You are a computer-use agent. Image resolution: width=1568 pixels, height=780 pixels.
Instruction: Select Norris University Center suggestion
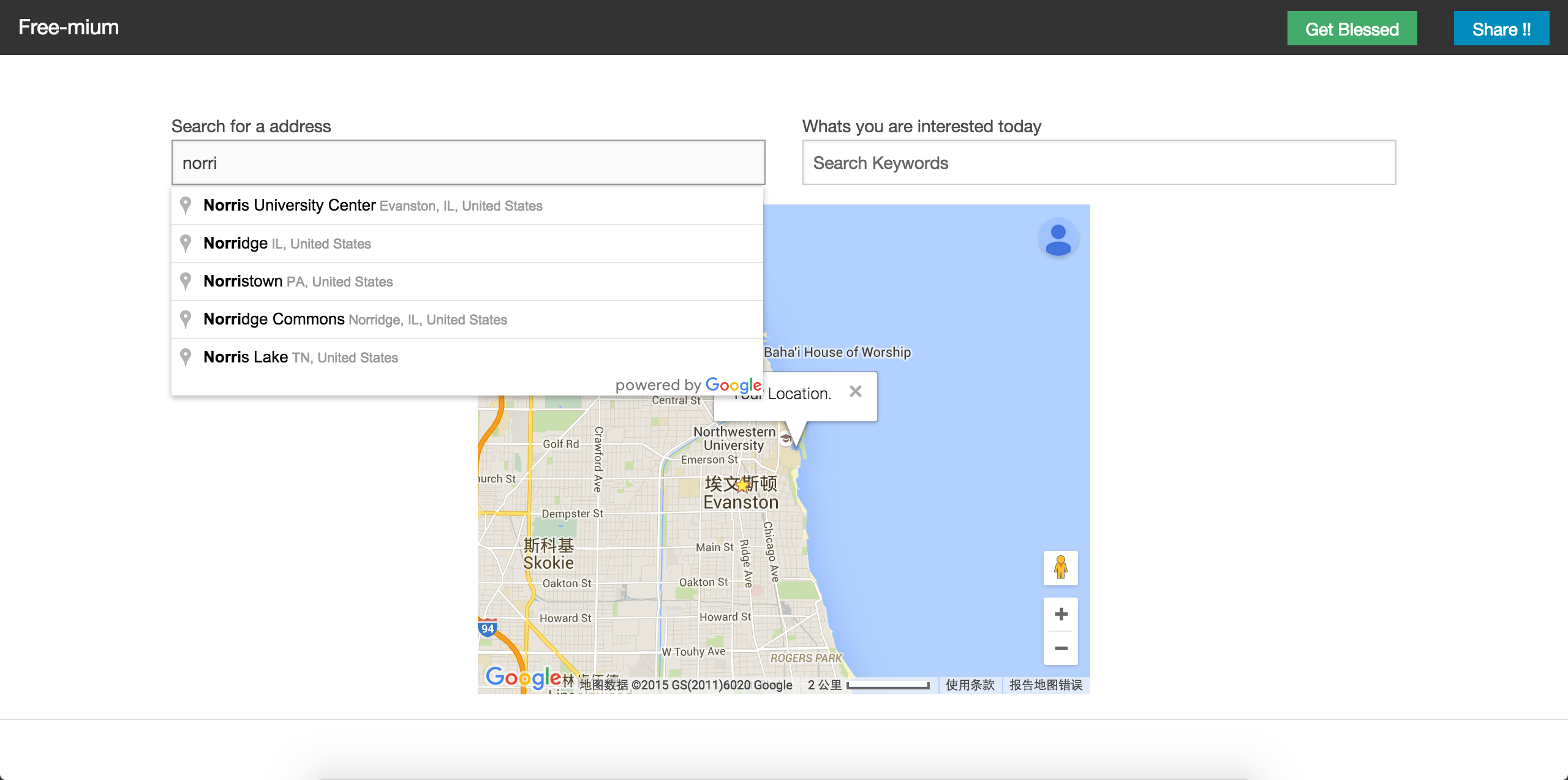372,206
